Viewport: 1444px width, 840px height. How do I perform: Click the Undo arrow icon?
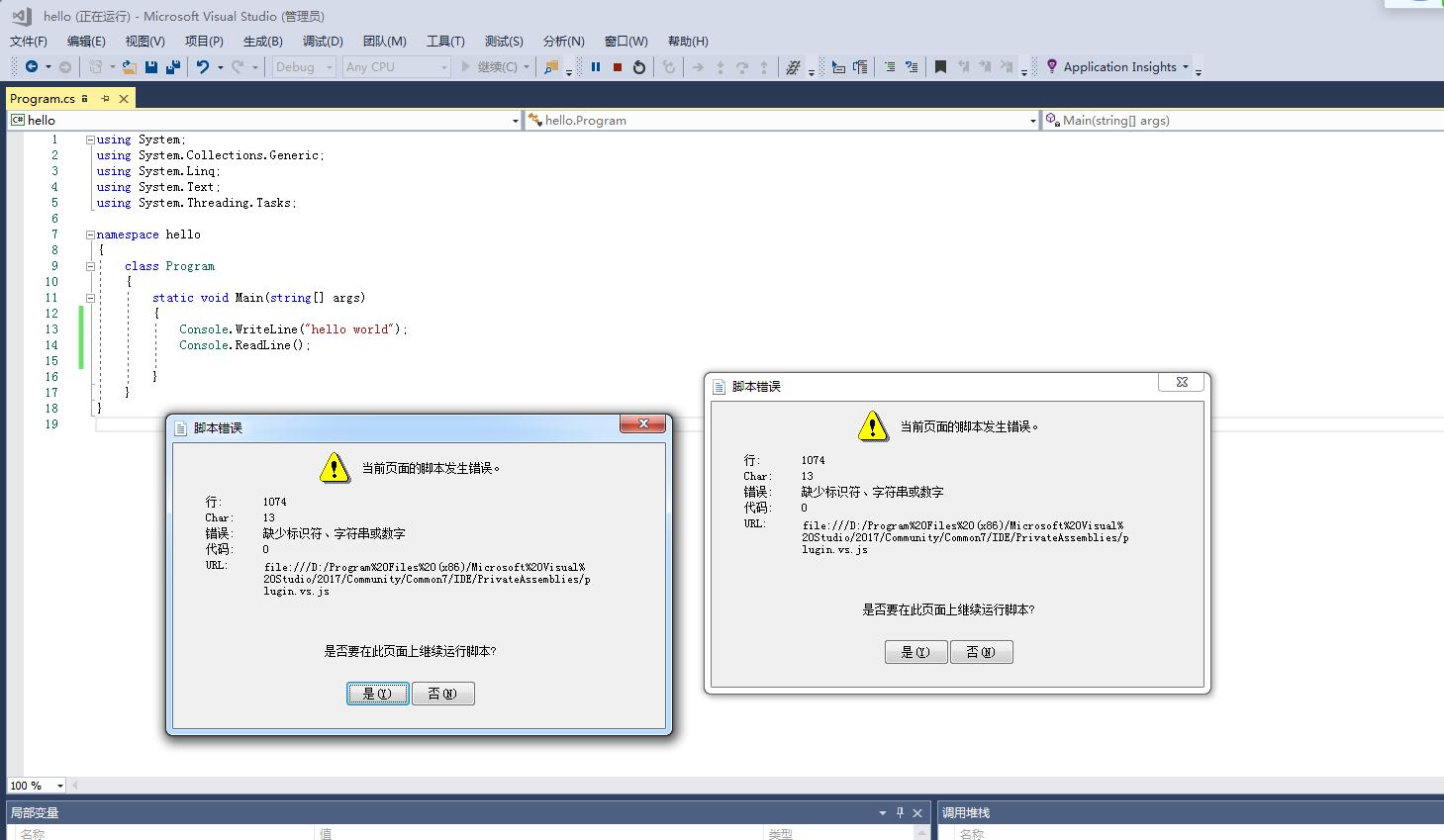(x=202, y=67)
